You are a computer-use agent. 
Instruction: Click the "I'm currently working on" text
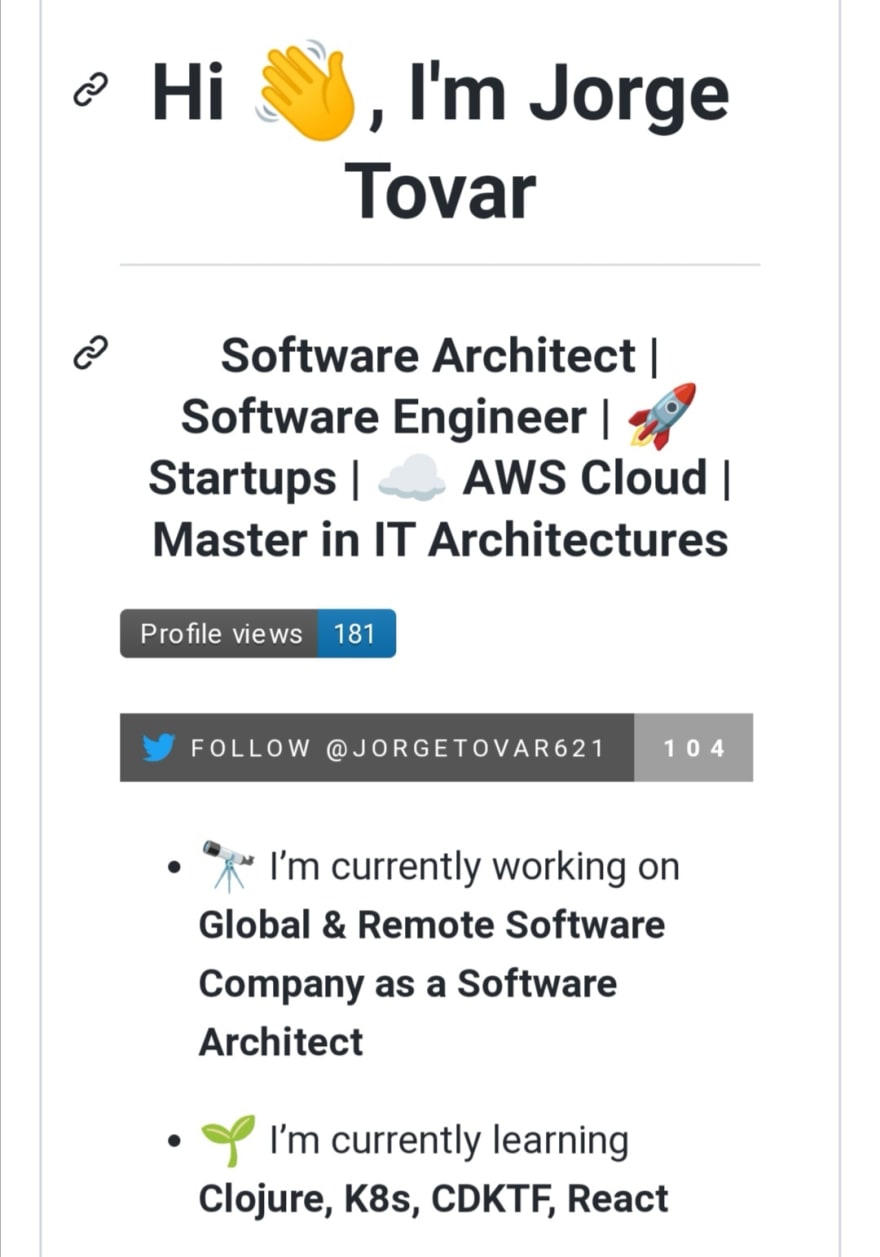475,867
